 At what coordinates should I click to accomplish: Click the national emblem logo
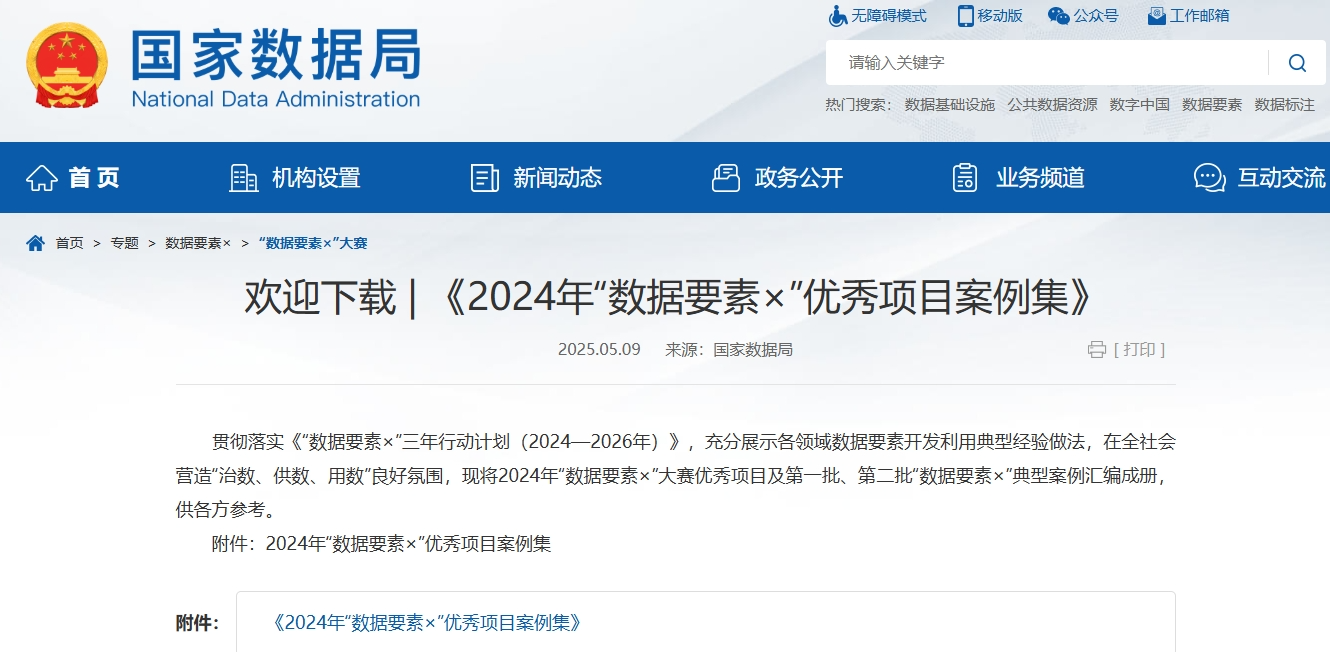click(x=66, y=66)
